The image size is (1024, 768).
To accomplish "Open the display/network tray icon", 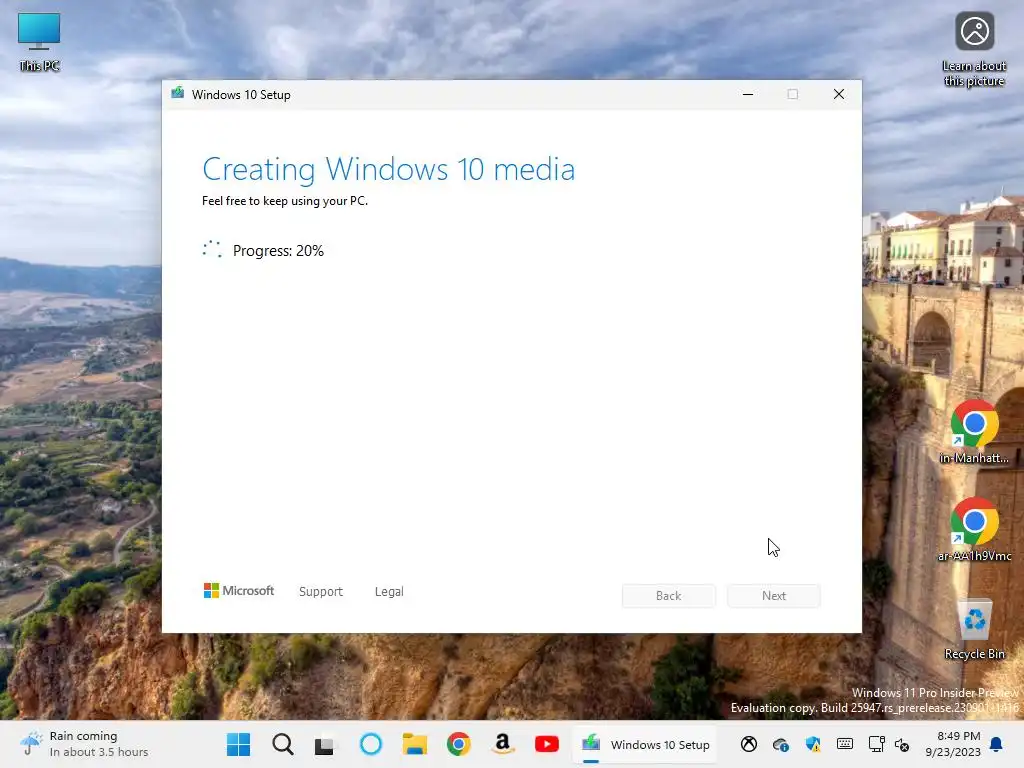I will coord(876,744).
